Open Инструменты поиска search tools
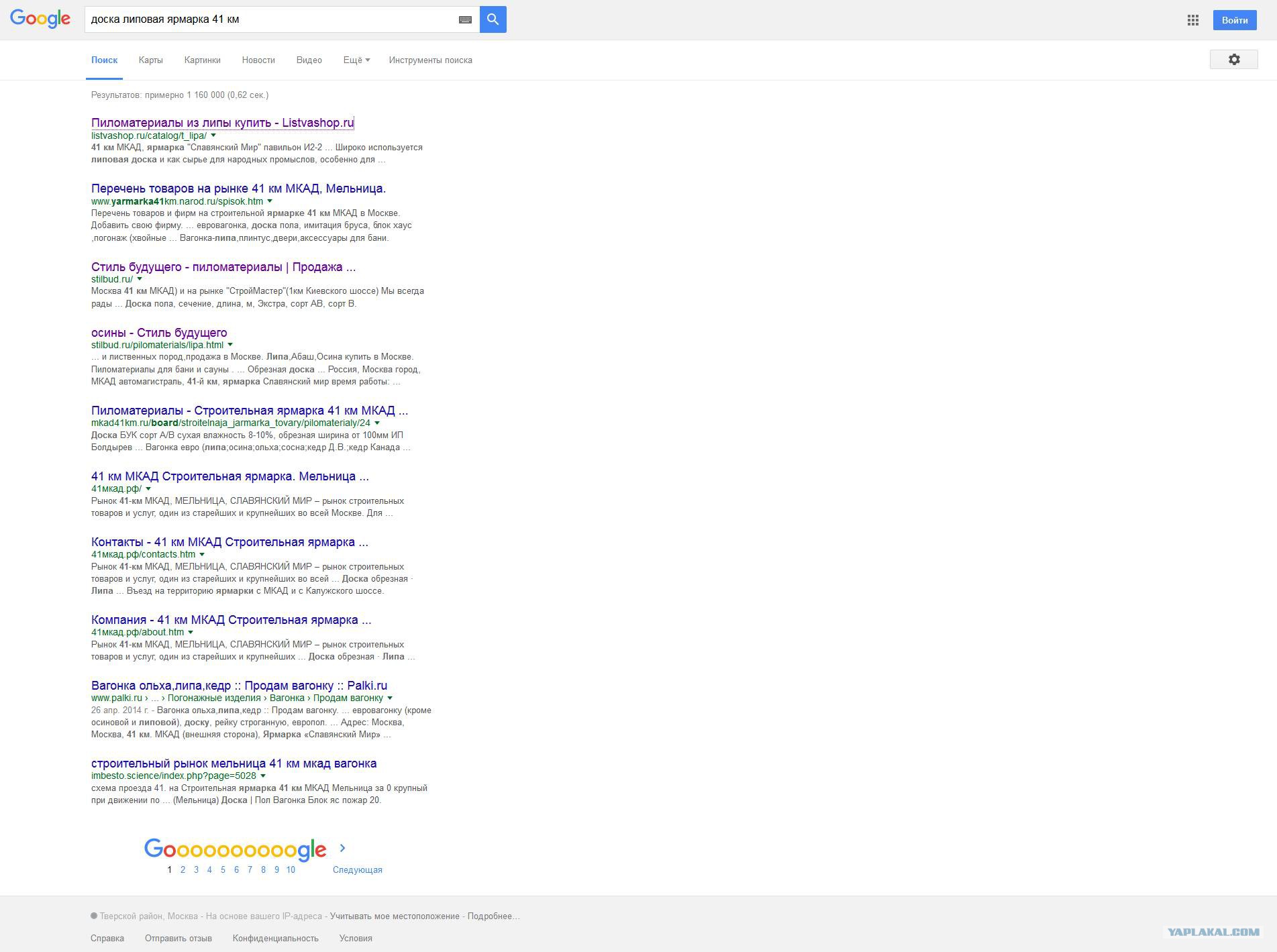The width and height of the screenshot is (1277, 952). tap(431, 60)
